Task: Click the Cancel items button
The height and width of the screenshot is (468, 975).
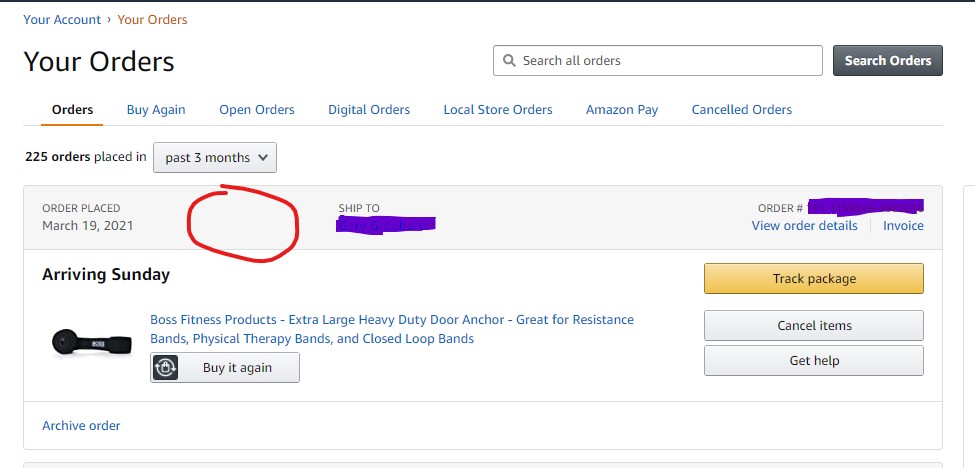Action: coord(814,326)
